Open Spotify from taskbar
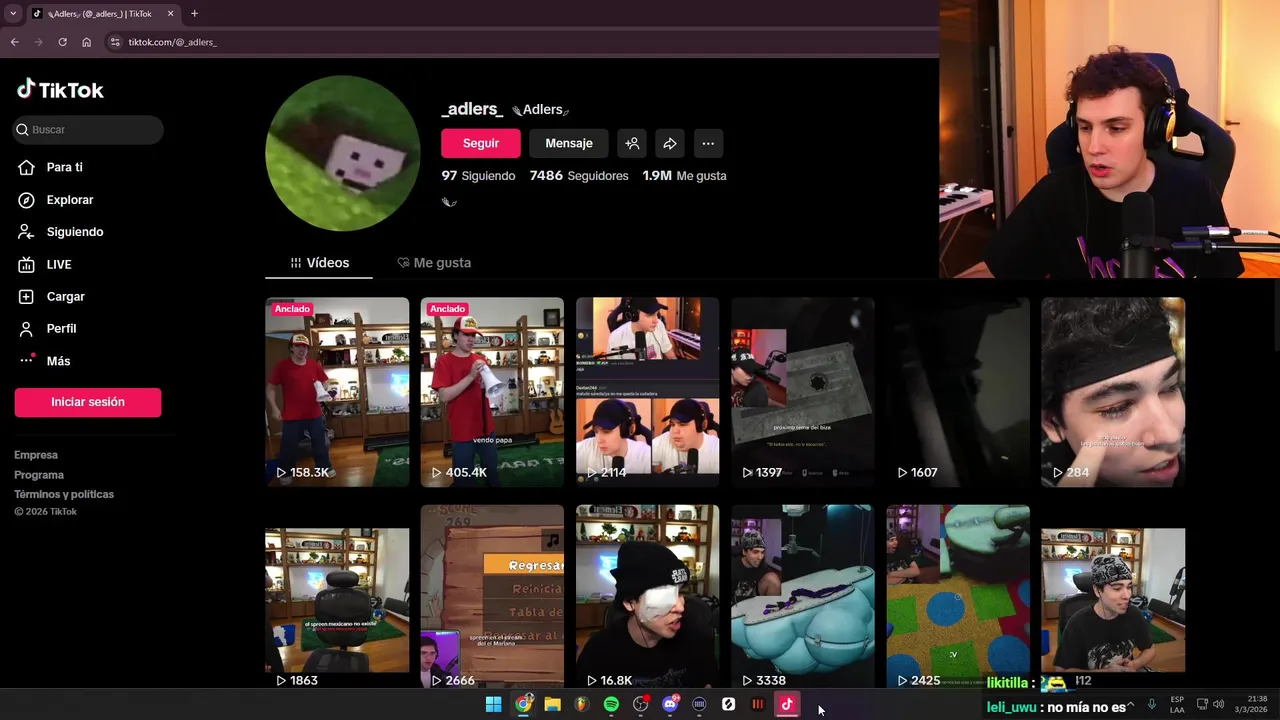Screen dimensions: 1280x720 (x=611, y=704)
